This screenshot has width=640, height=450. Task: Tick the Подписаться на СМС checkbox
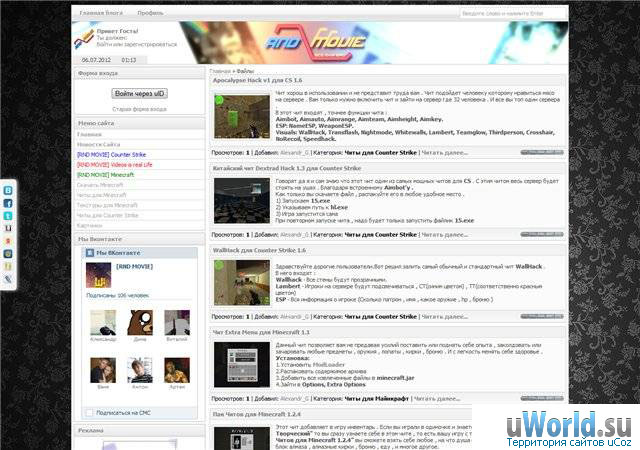[89, 413]
